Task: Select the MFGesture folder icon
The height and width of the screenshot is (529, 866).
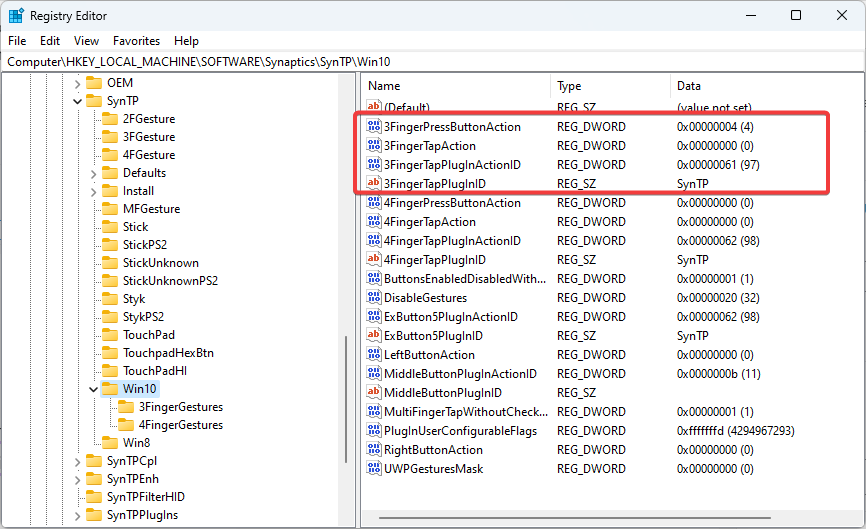Action: pyautogui.click(x=110, y=209)
